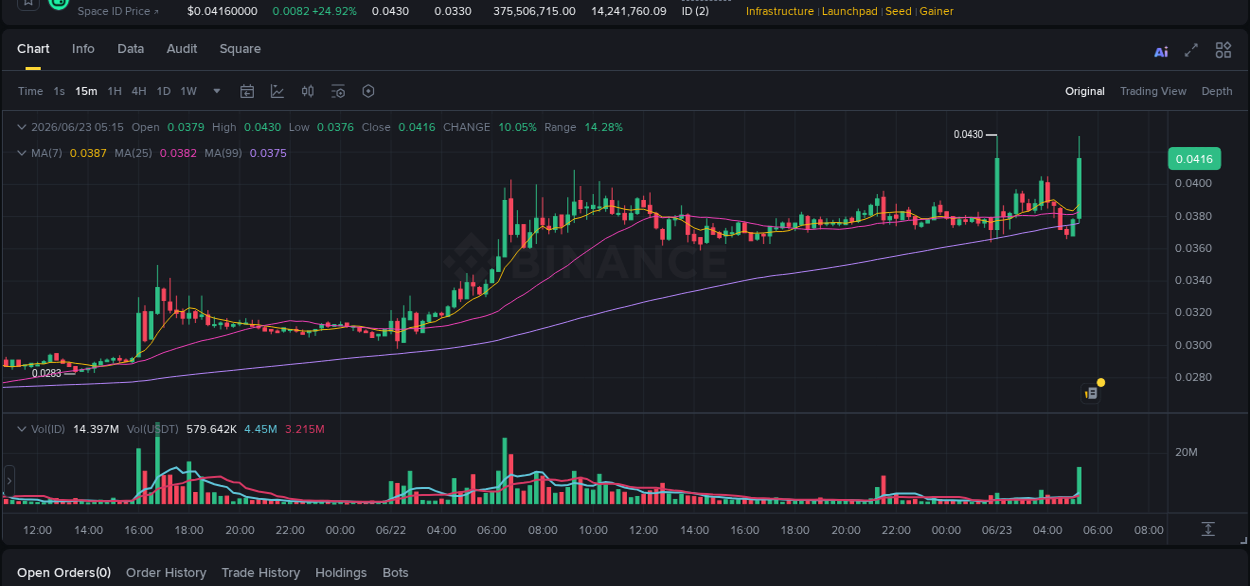Select the 4H time interval
The image size is (1250, 586).
click(138, 91)
